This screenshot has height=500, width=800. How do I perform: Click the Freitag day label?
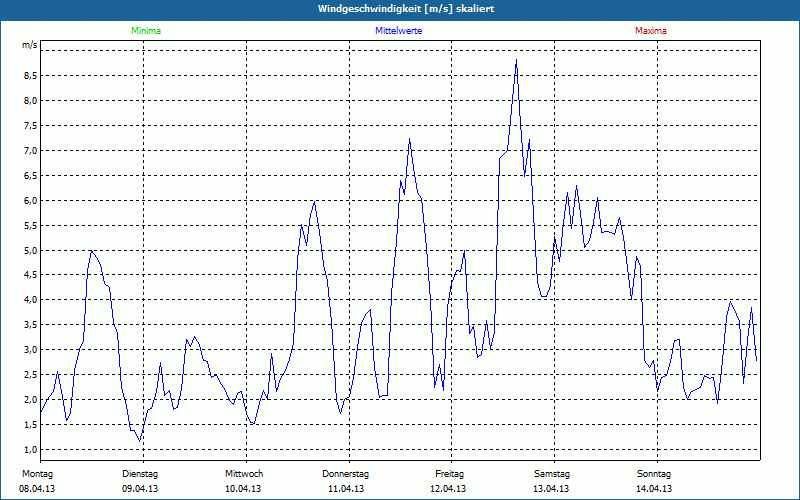coord(449,474)
